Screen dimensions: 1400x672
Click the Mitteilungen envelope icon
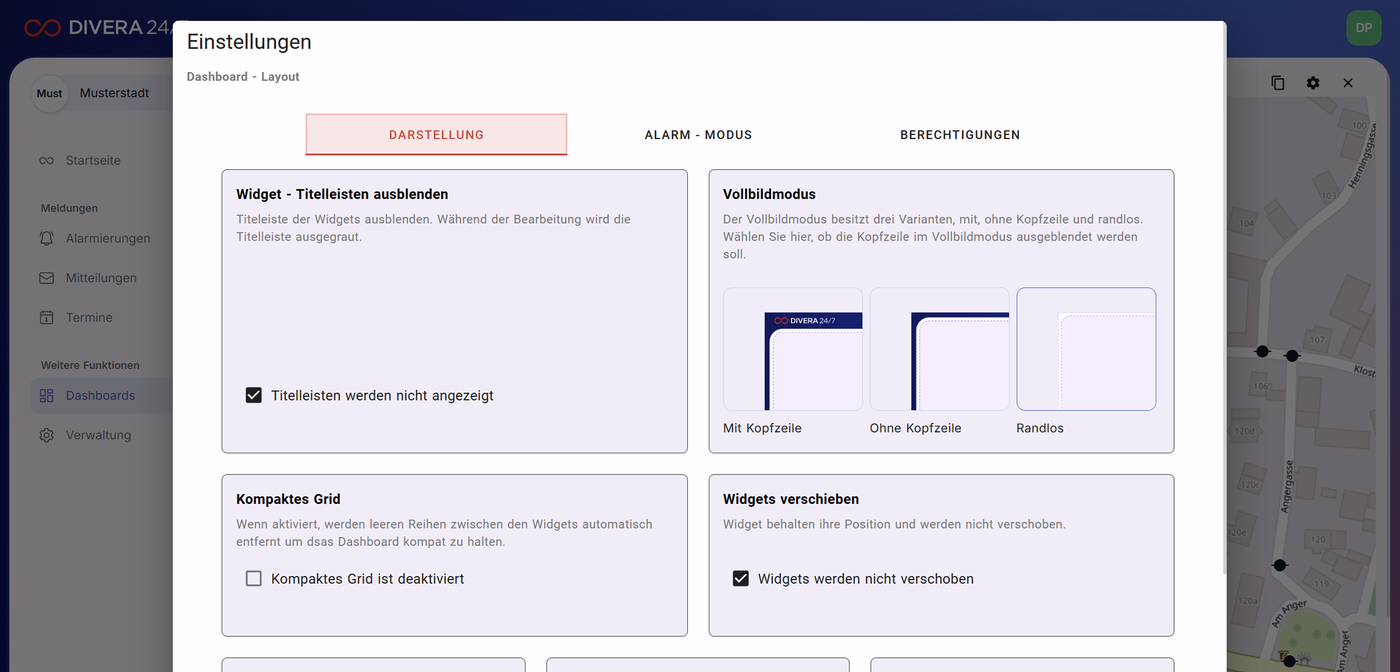(47, 278)
